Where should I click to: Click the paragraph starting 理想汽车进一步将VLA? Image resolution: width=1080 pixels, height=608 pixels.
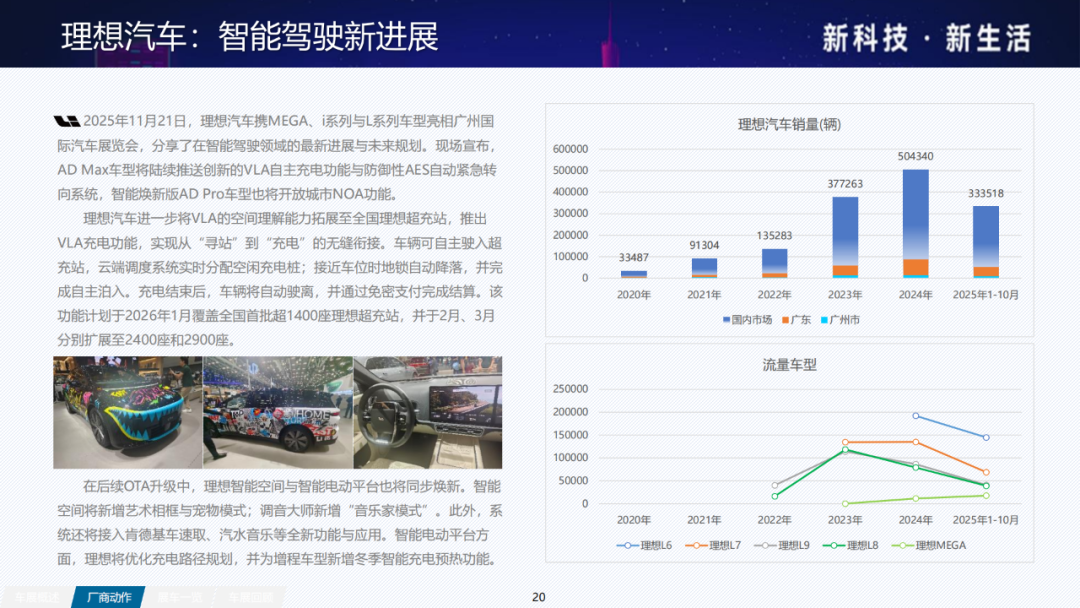tap(280, 279)
